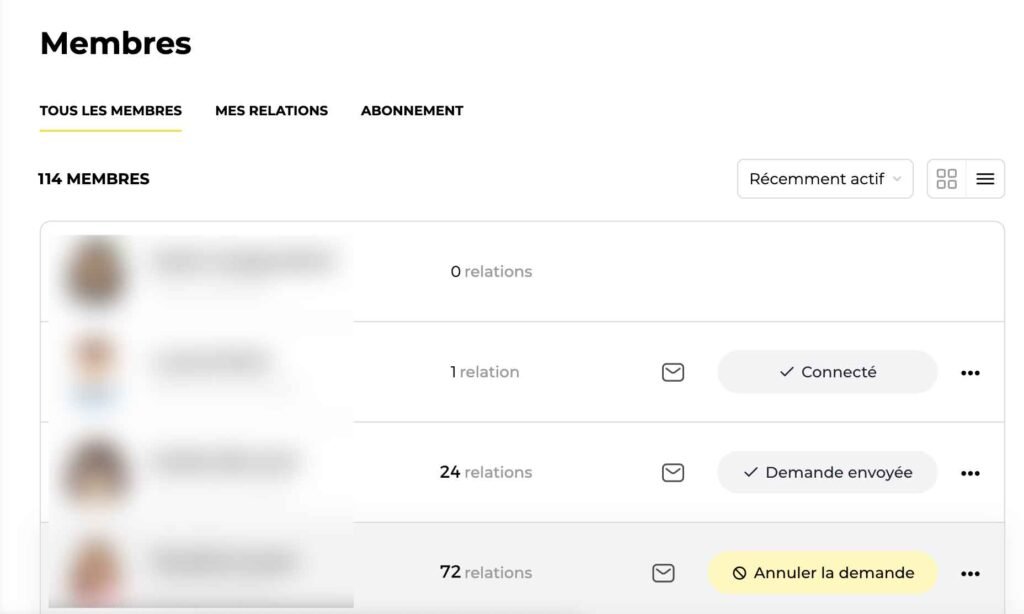Screen dimensions: 1024x614
Task: Click the Connecté button
Action: point(827,372)
